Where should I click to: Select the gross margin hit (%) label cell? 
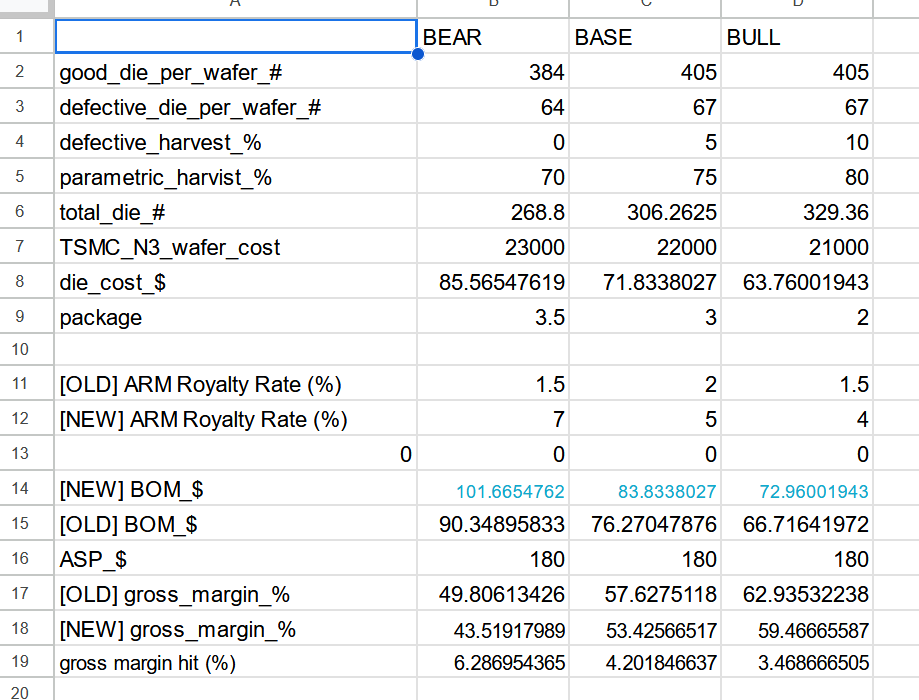[x=236, y=662]
